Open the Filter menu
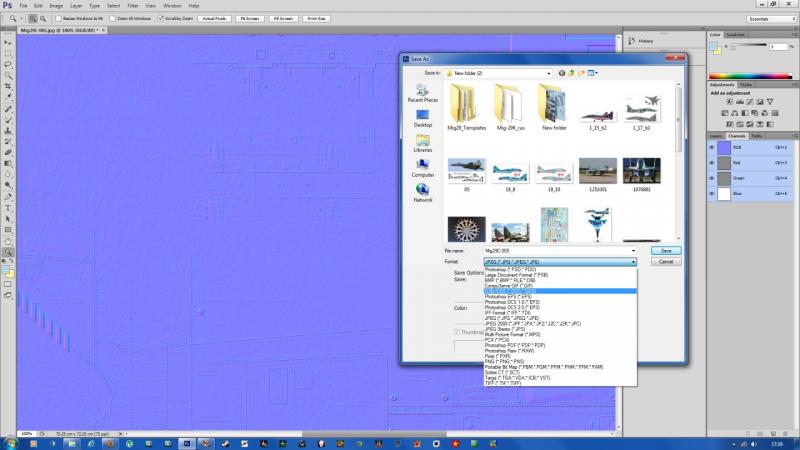This screenshot has width=800, height=450. click(x=133, y=6)
